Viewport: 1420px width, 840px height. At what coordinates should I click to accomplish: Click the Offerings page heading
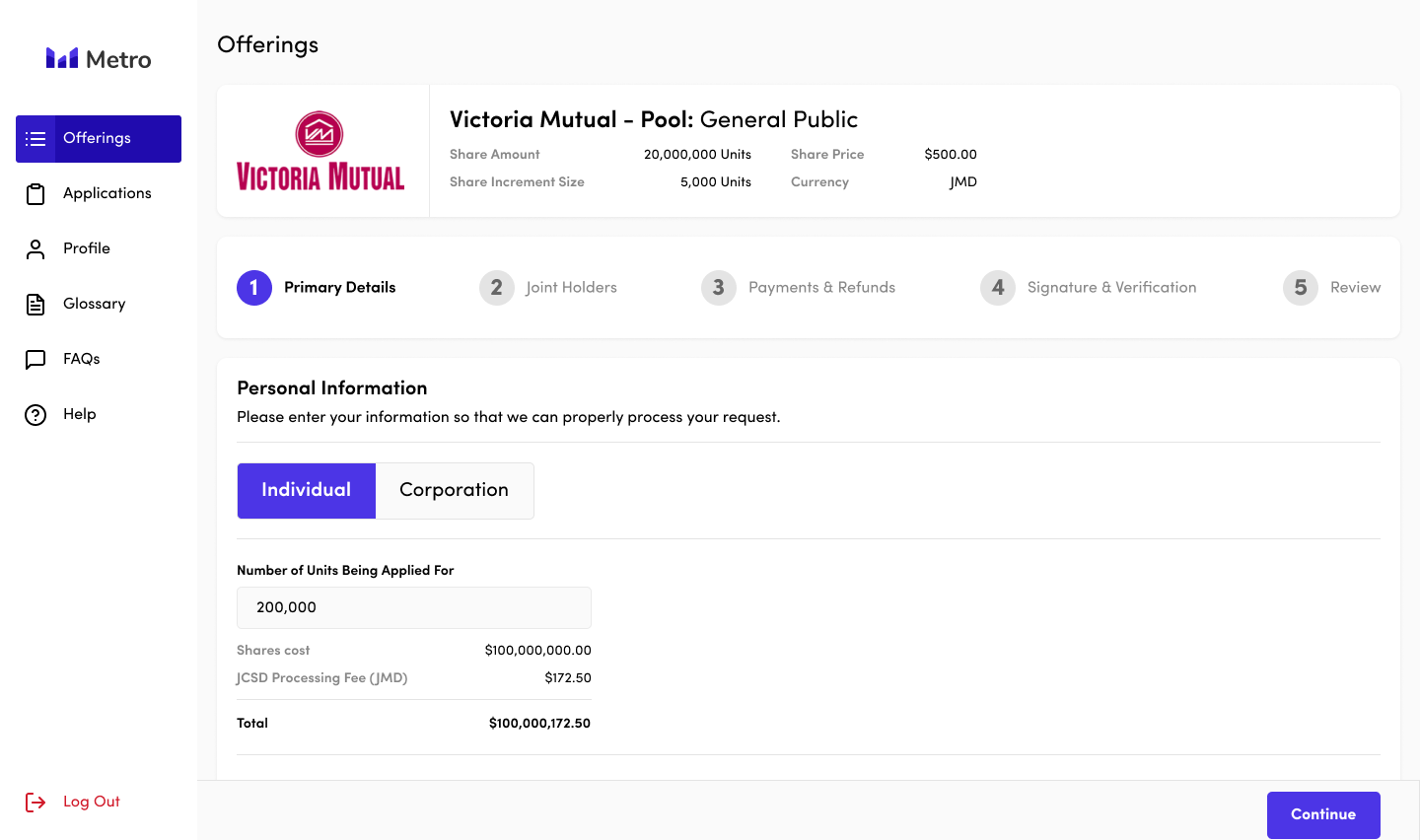(x=268, y=45)
